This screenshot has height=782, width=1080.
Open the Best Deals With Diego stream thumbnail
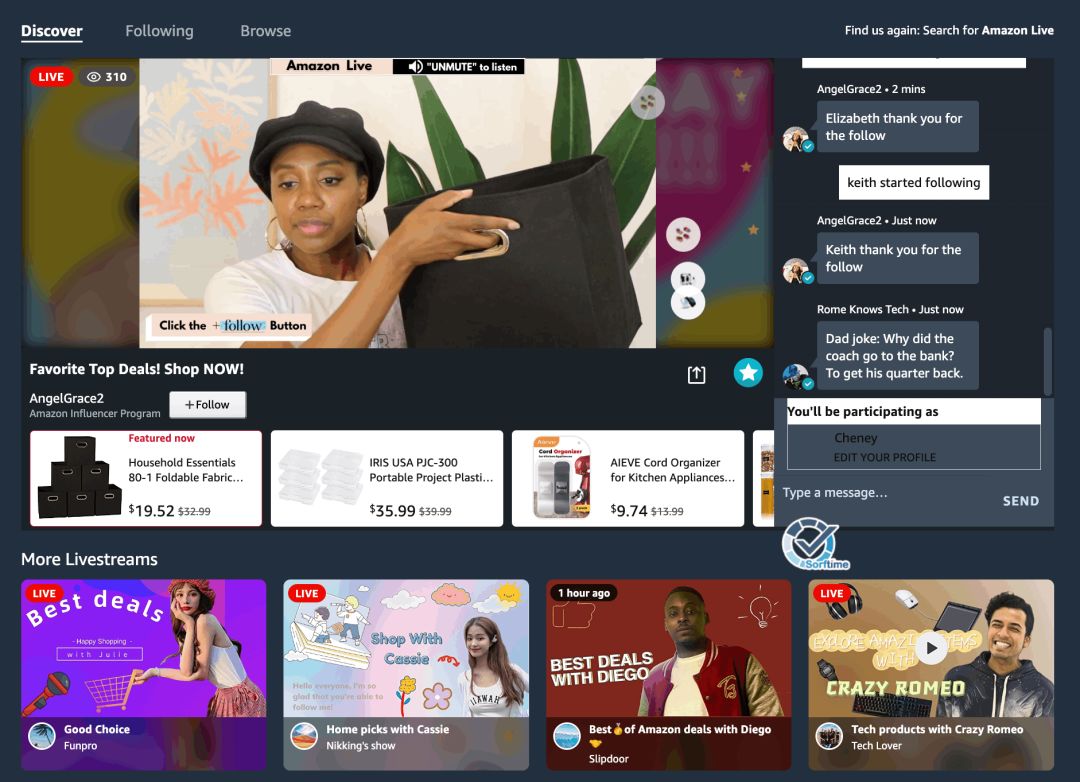click(669, 648)
